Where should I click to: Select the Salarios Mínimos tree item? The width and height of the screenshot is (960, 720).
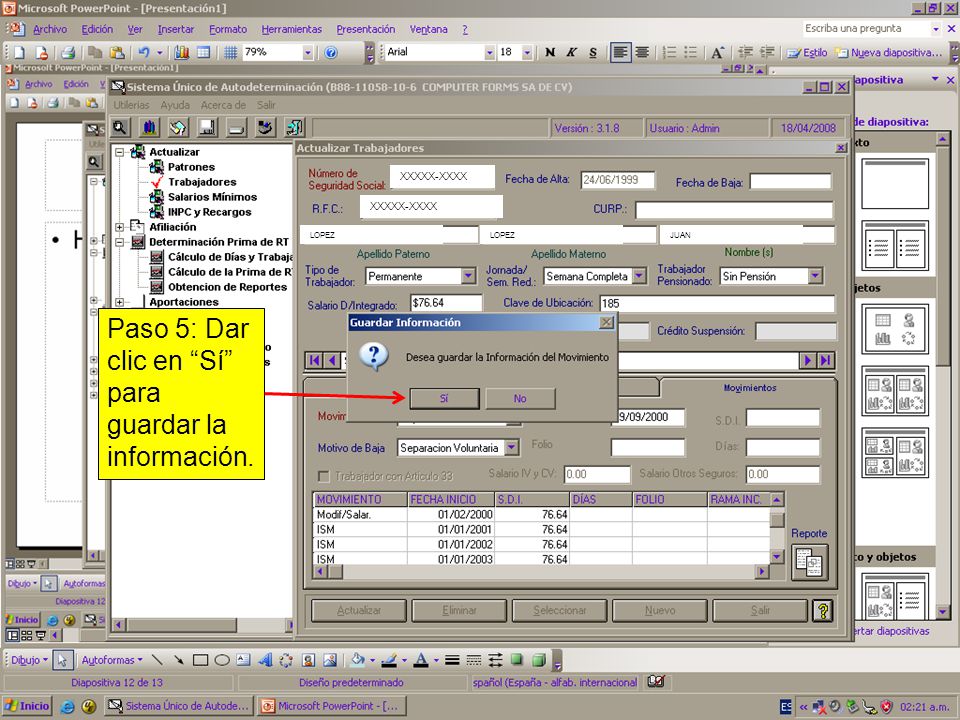(212, 197)
